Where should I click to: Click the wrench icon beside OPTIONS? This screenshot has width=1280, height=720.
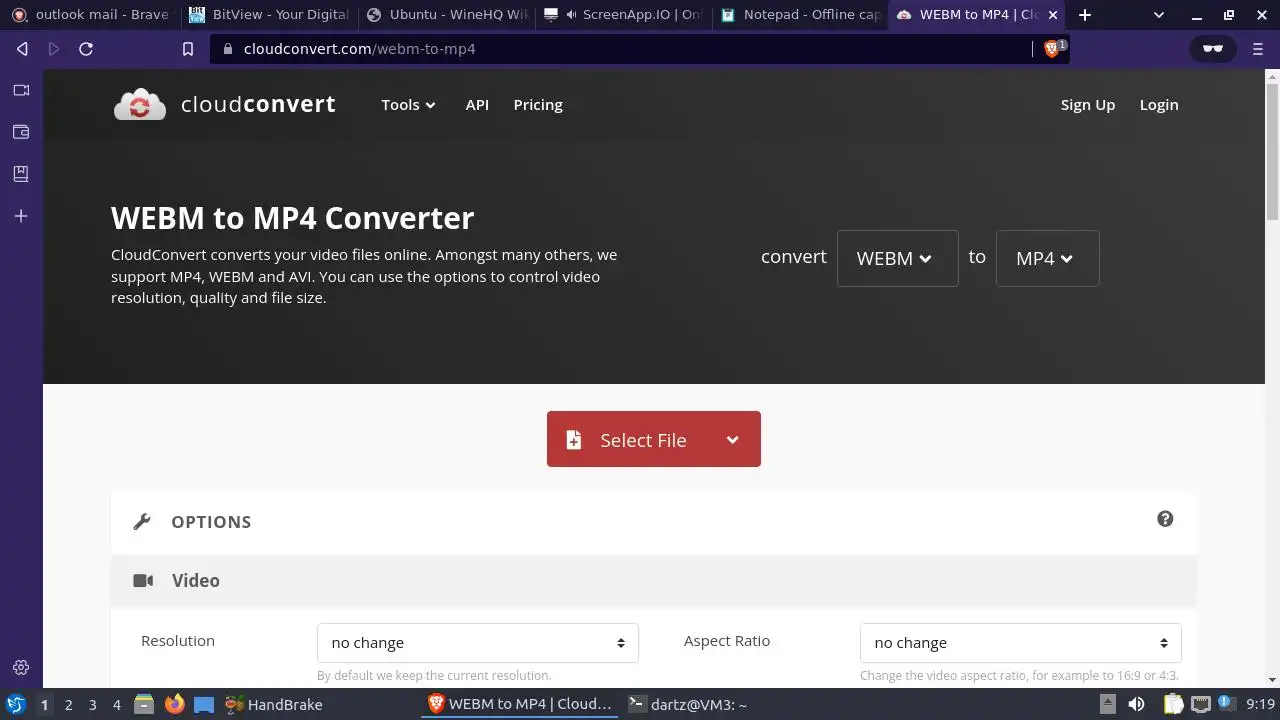(x=142, y=522)
